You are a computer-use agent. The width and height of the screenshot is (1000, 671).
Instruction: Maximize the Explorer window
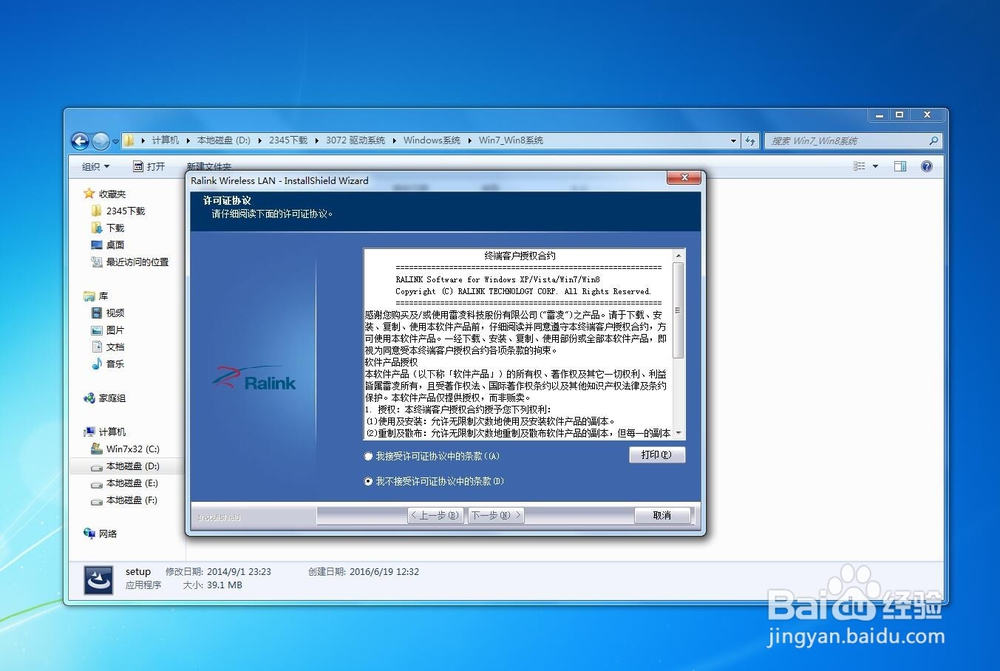[899, 115]
